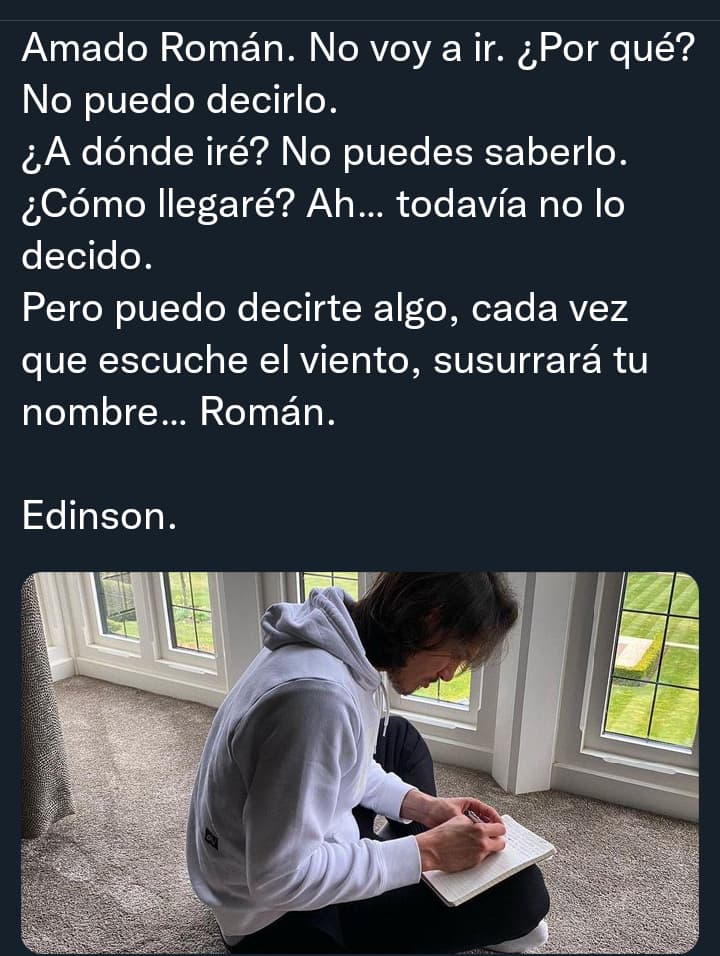Click the 'No puedo decirlo.' text line
Image resolution: width=720 pixels, height=956 pixels.
[x=180, y=101]
